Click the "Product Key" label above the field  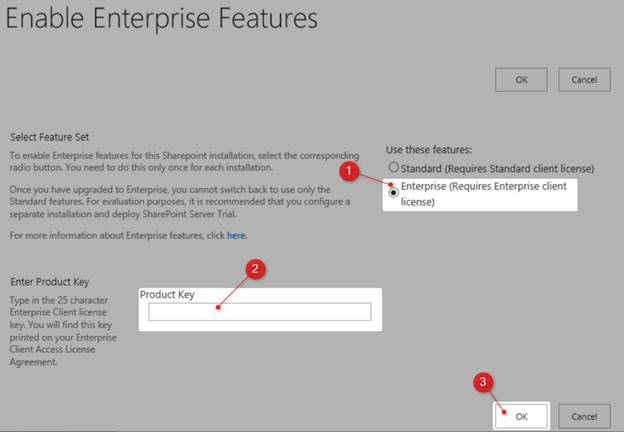click(x=167, y=294)
